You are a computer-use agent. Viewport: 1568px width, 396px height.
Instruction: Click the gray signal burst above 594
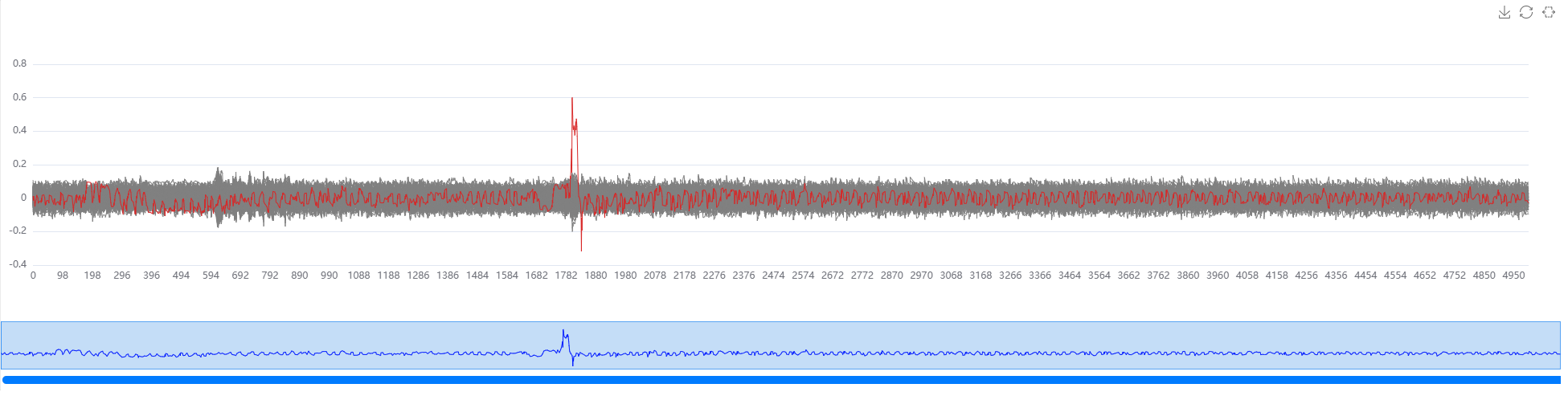point(218,173)
